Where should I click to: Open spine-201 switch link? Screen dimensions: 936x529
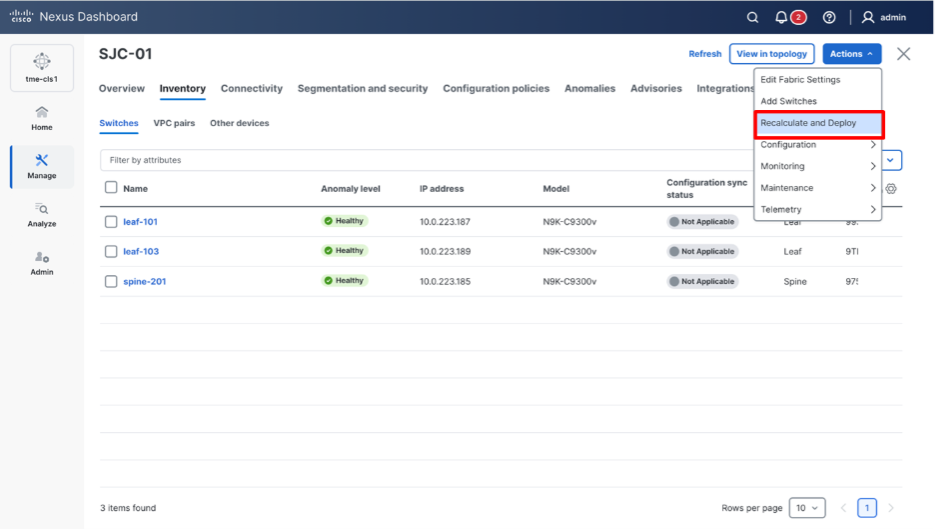[144, 281]
